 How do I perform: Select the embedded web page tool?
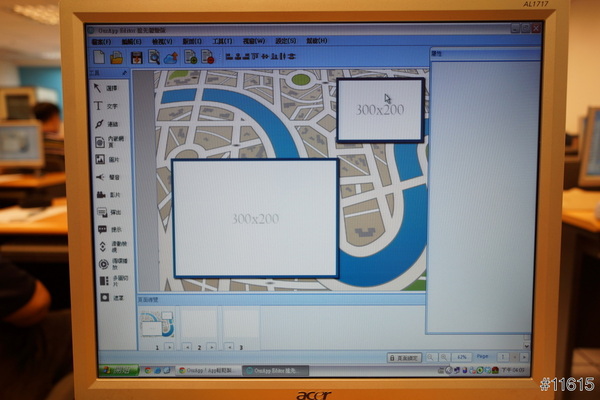coord(109,142)
